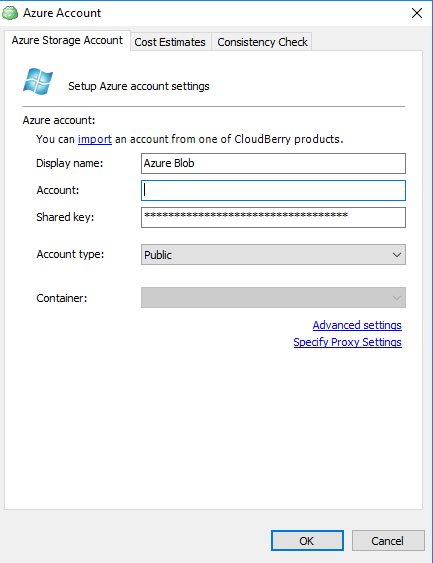Confirm with the OK button
Viewport: 433px width, 563px height.
pos(307,540)
